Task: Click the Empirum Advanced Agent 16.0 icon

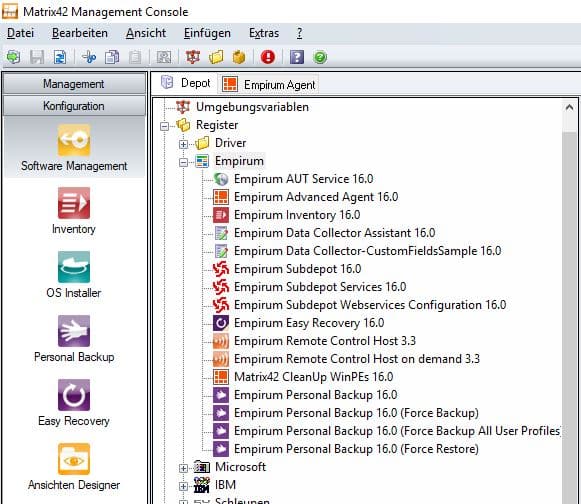Action: pyautogui.click(x=221, y=197)
